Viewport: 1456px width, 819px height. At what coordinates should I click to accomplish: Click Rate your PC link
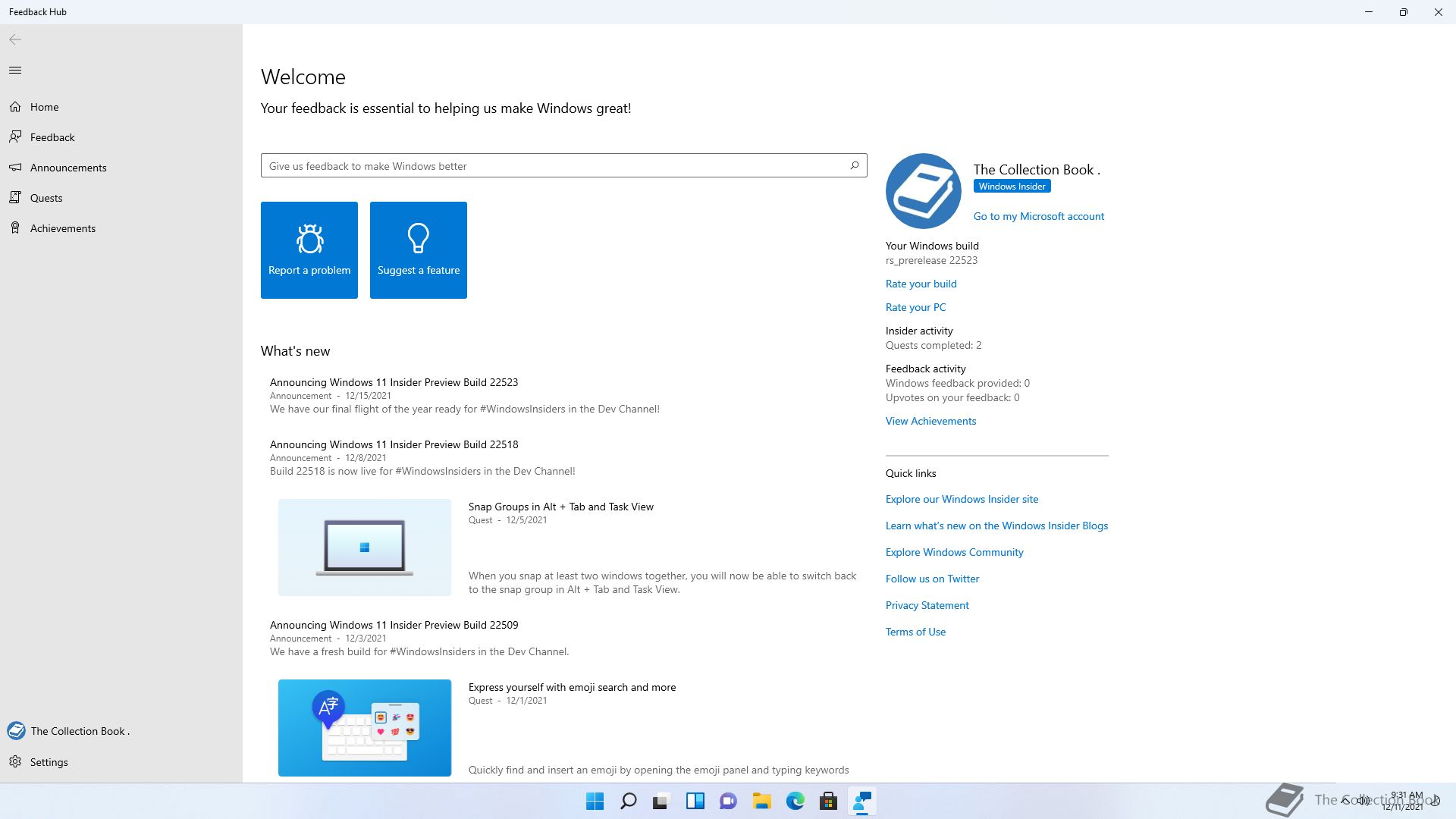916,307
